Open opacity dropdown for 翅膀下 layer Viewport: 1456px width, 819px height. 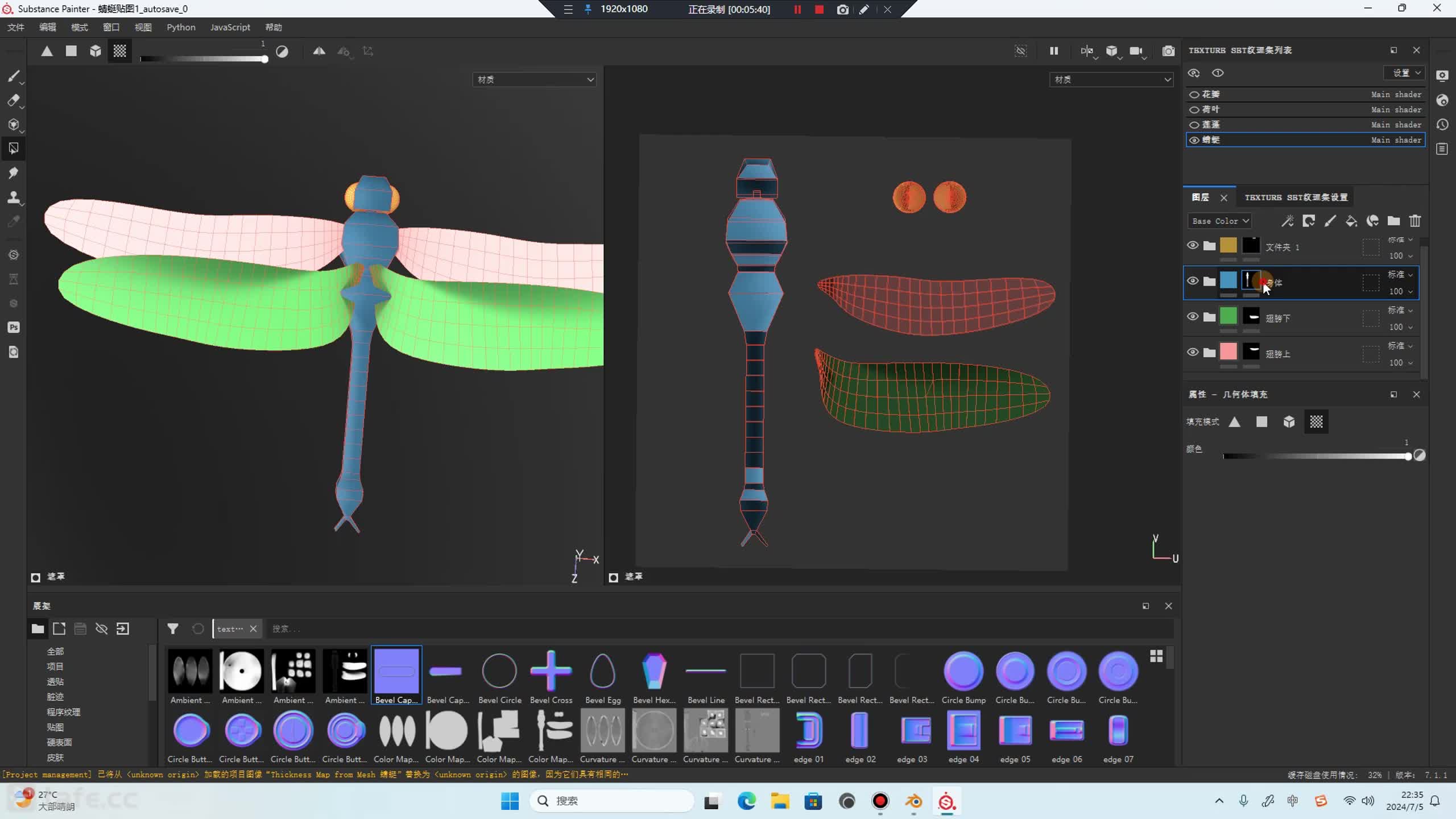pyautogui.click(x=1401, y=327)
